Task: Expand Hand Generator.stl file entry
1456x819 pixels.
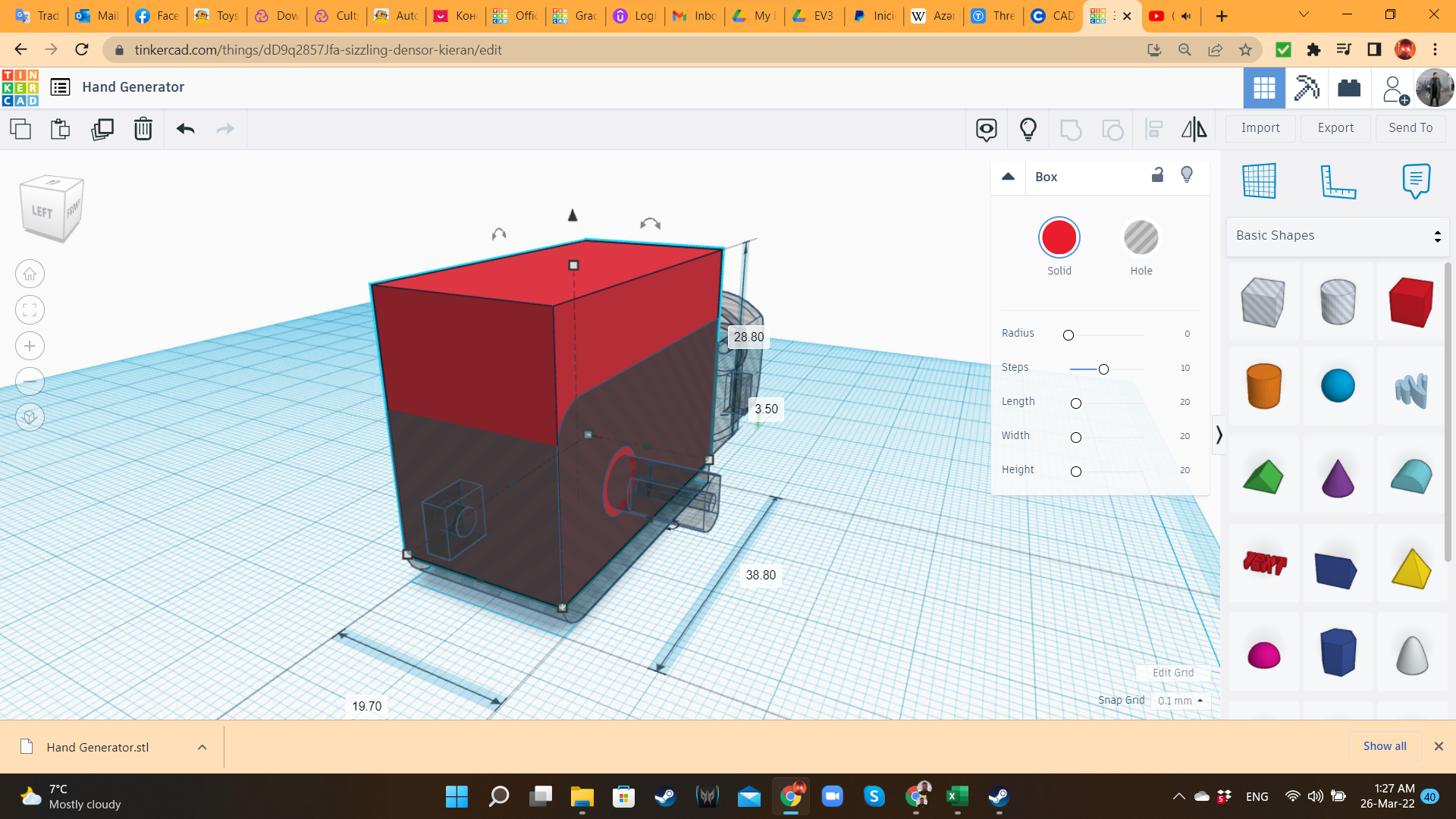Action: tap(201, 747)
